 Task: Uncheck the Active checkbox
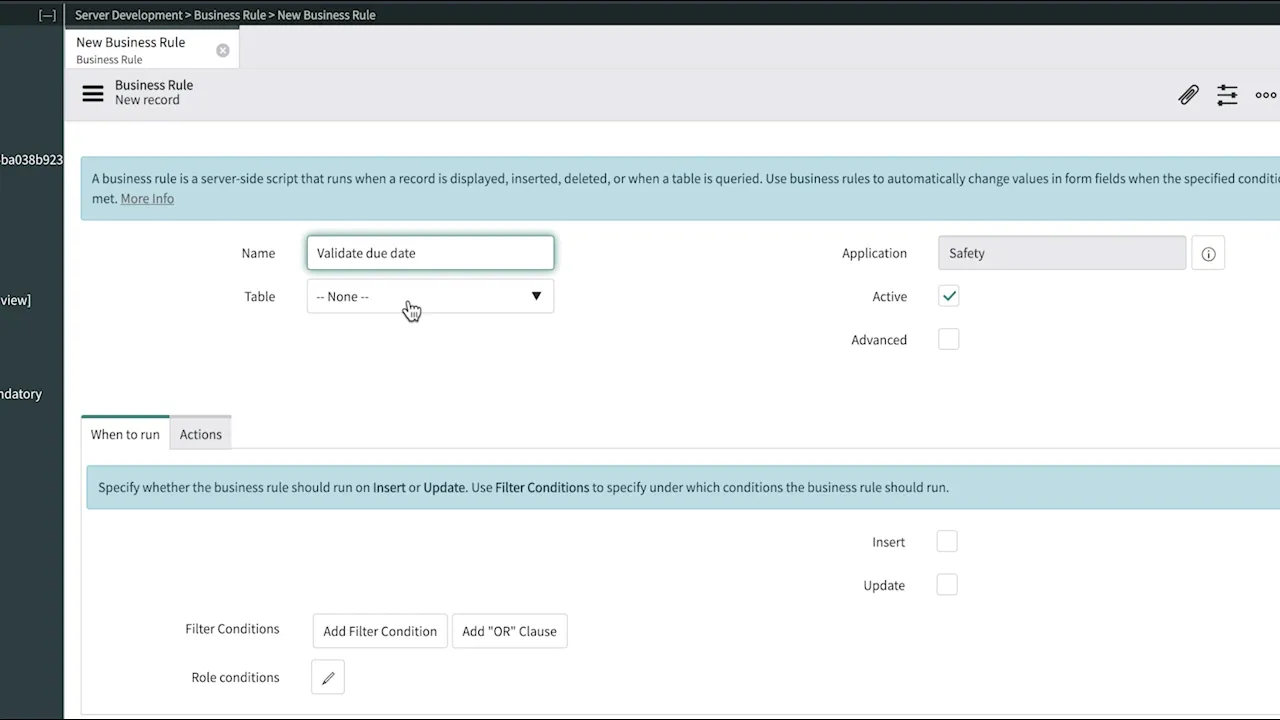click(x=948, y=296)
